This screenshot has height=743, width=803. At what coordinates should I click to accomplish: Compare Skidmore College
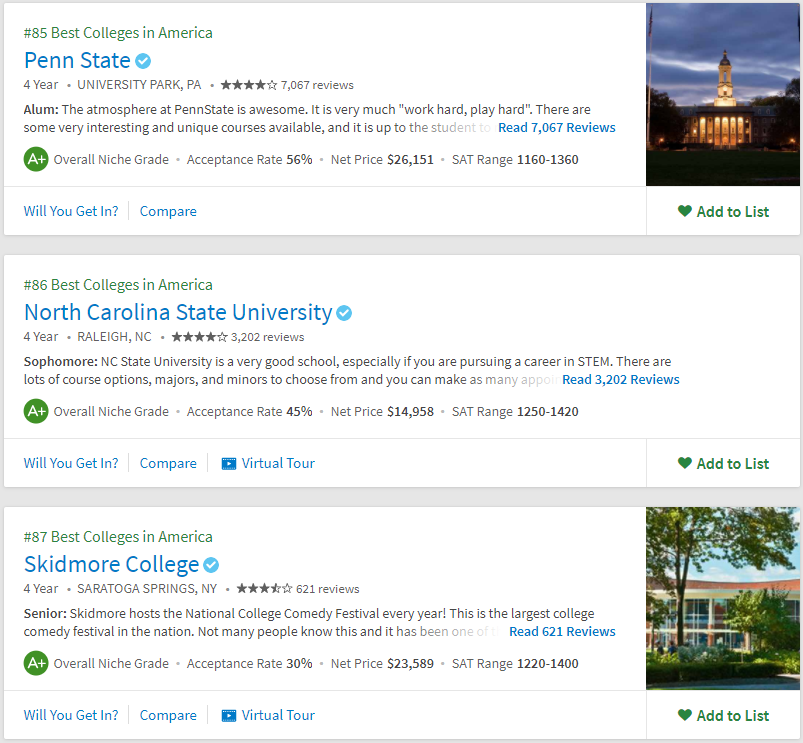(168, 715)
